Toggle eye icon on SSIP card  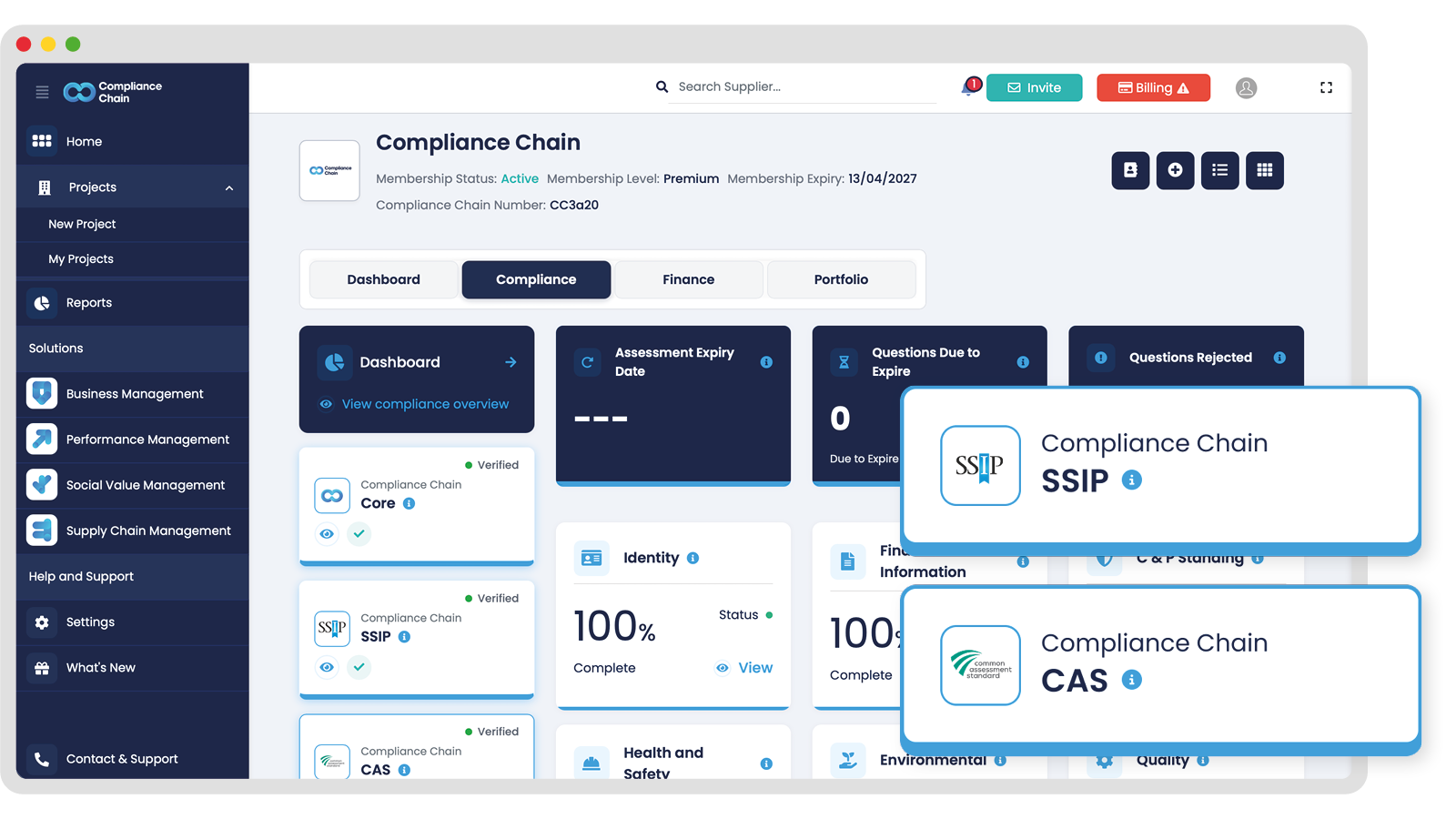(x=327, y=667)
